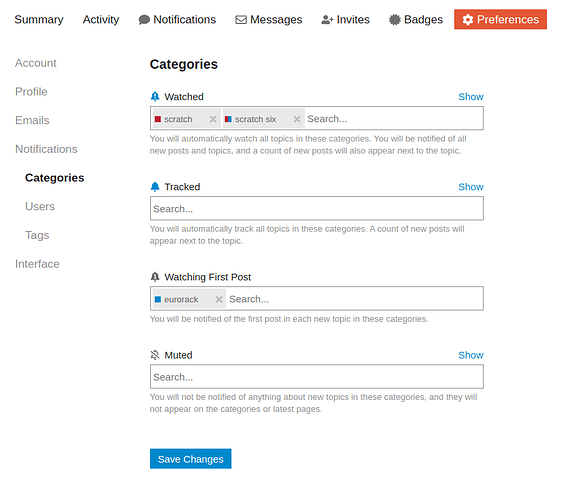Click the eurorack category chip
Viewport: 565px width, 500px height.
(x=189, y=299)
